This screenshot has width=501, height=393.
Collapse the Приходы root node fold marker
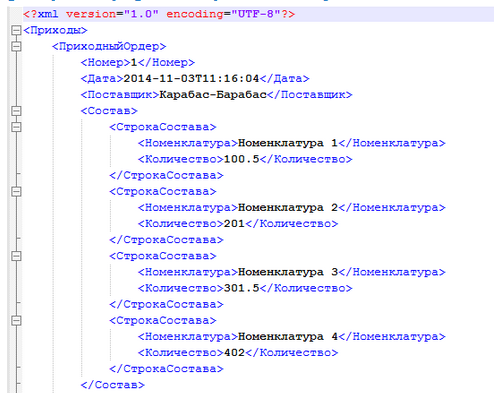click(16, 30)
